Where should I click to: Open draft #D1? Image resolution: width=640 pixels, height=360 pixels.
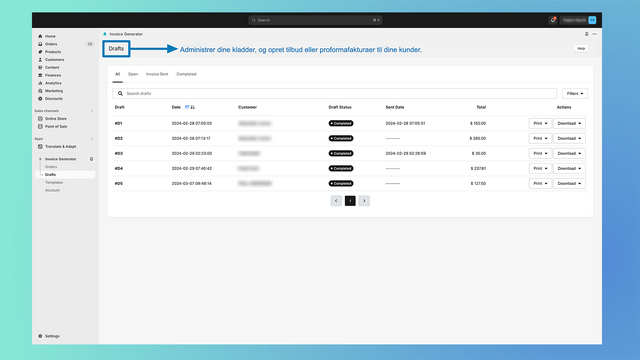pos(118,123)
